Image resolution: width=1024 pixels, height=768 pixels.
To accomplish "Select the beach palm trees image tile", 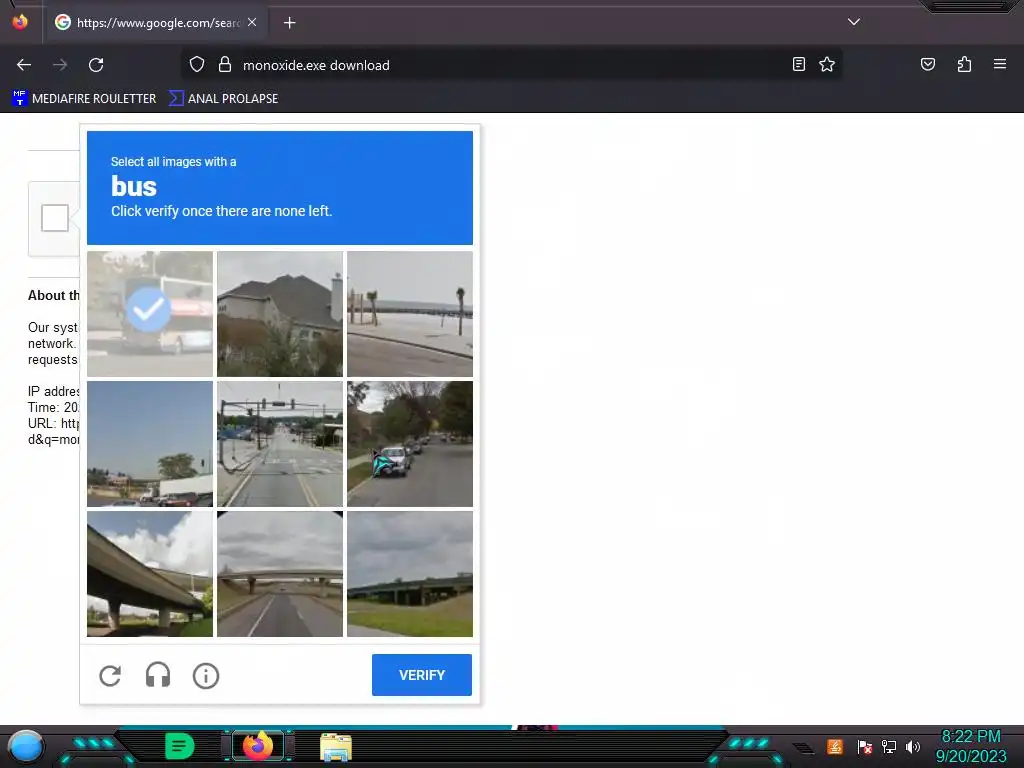I will point(409,313).
